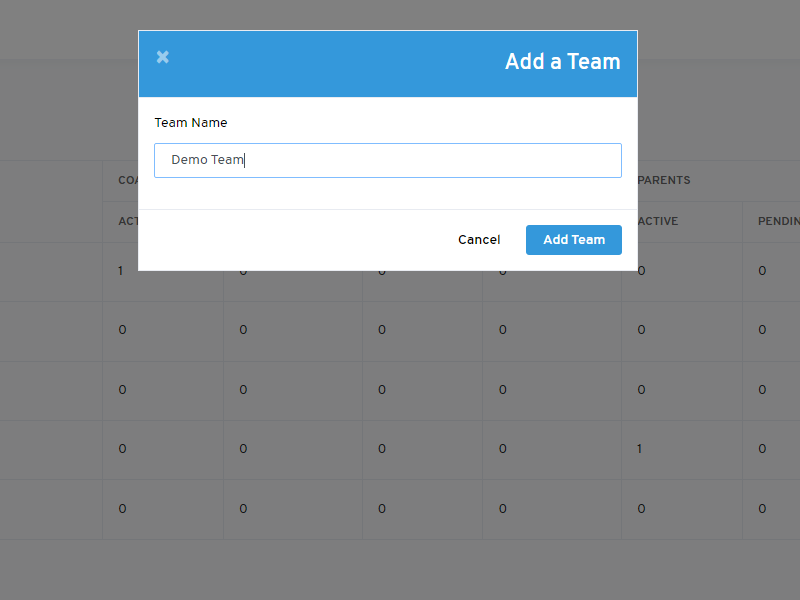Click the PENDING column header

pyautogui.click(x=778, y=222)
